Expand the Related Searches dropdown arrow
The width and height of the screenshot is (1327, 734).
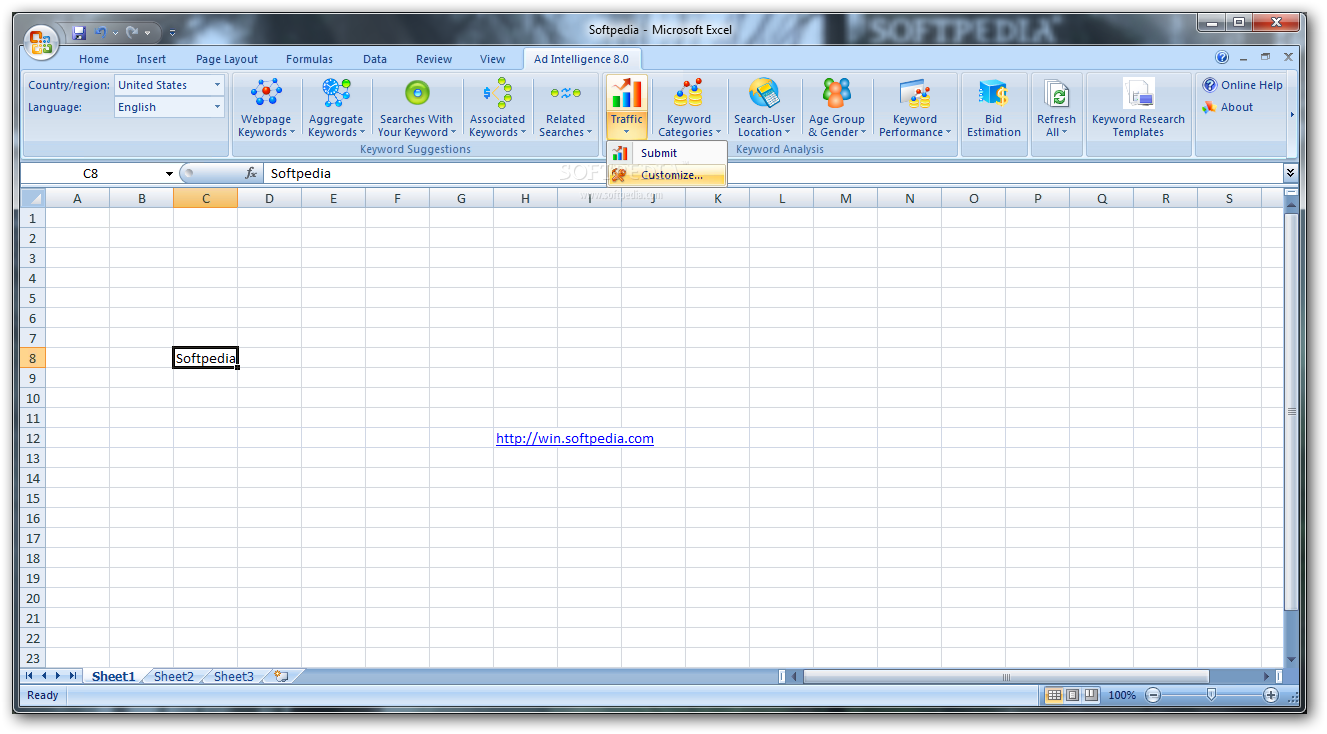click(x=589, y=132)
